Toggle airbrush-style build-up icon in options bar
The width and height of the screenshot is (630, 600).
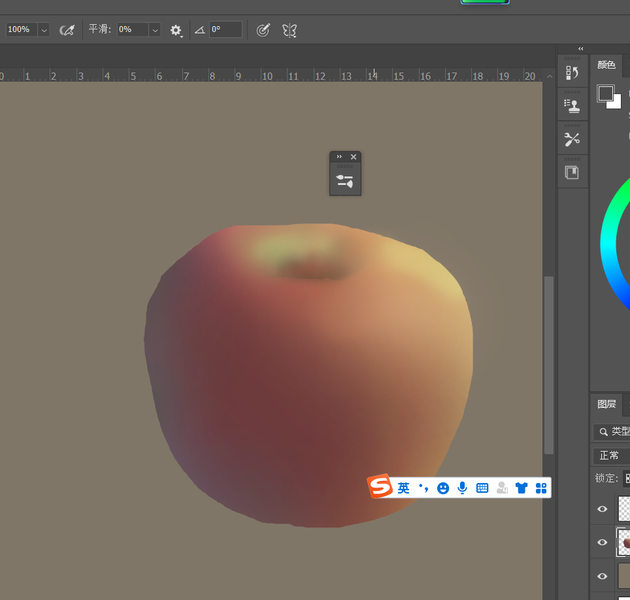coord(67,30)
